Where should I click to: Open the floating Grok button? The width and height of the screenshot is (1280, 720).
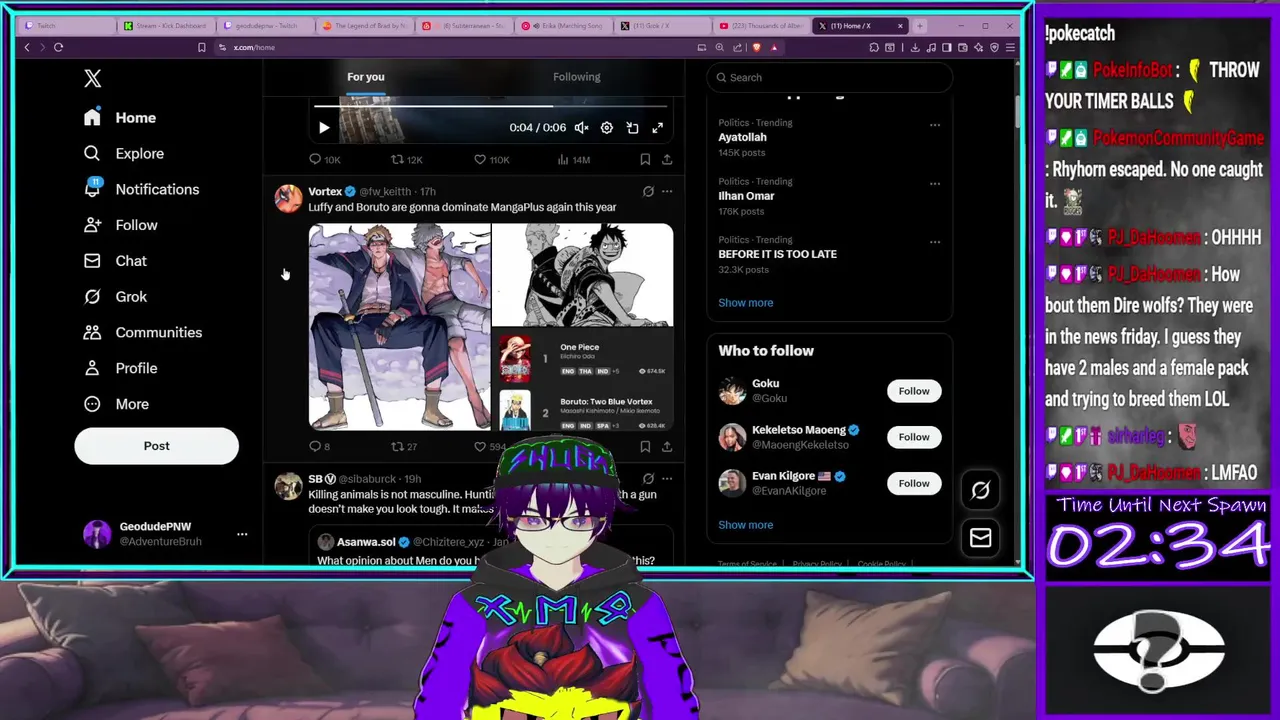click(x=980, y=490)
